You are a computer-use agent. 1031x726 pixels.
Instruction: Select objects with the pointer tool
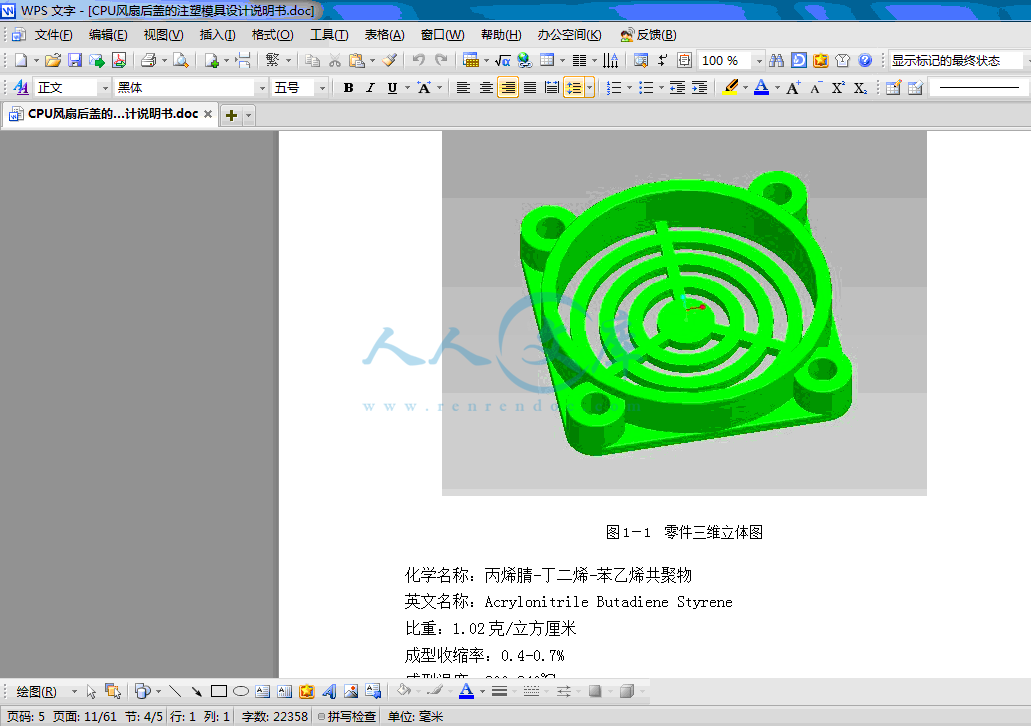pos(91,691)
